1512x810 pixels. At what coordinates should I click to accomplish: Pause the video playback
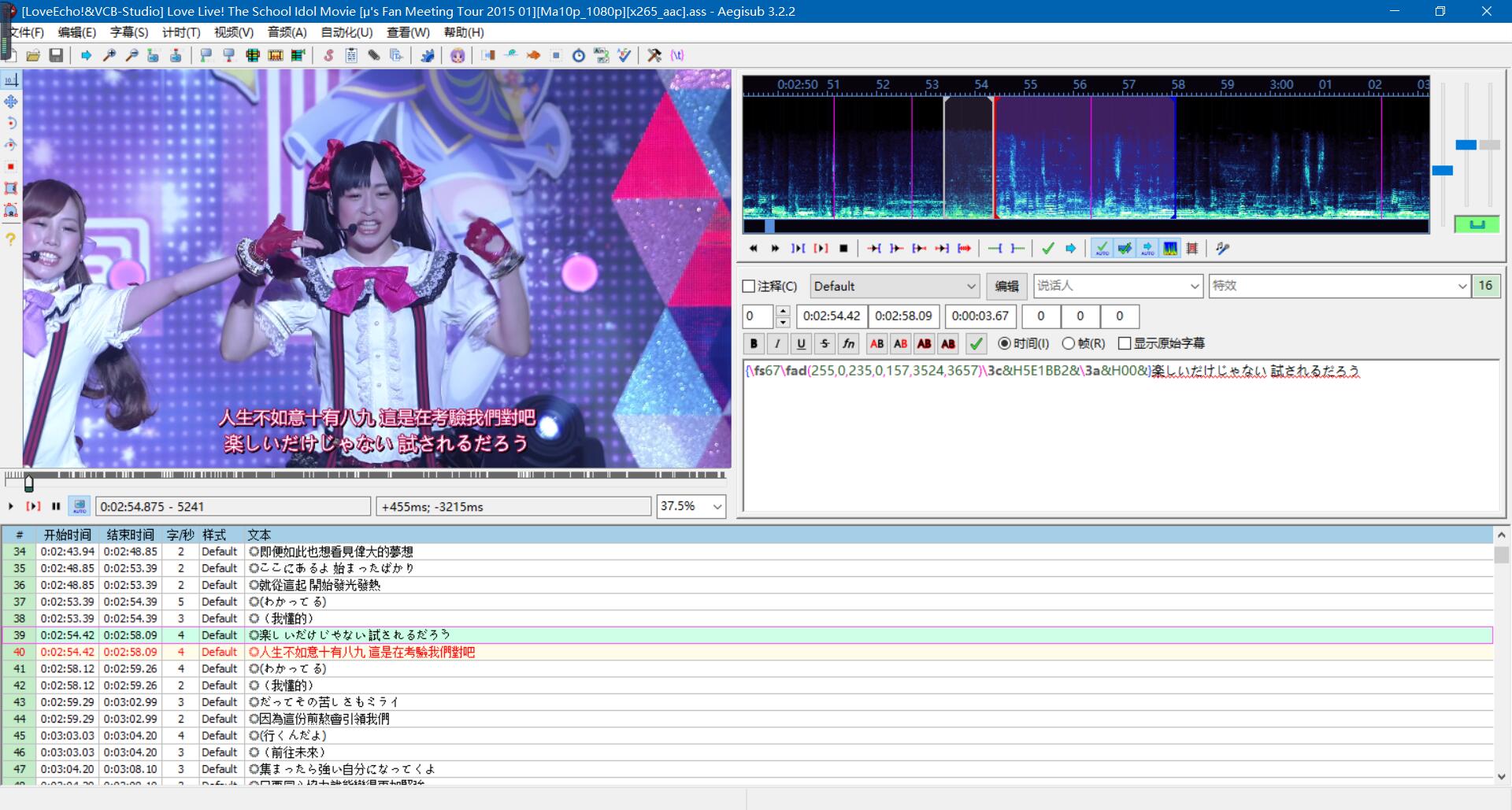point(56,506)
